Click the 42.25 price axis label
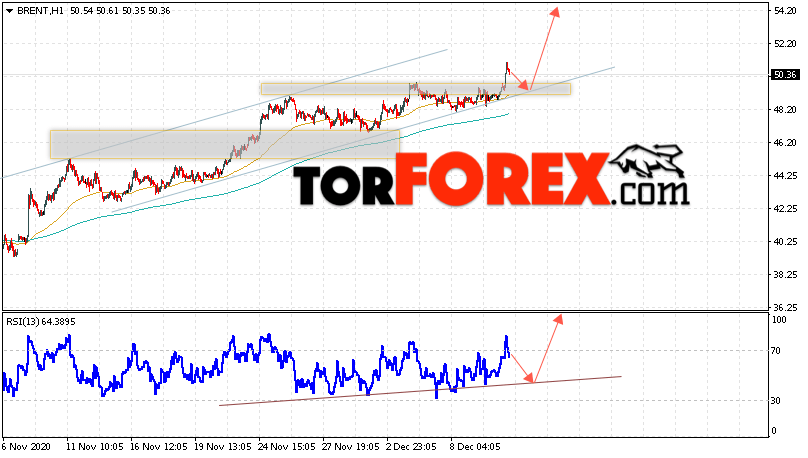The height and width of the screenshot is (458, 808). tap(785, 209)
